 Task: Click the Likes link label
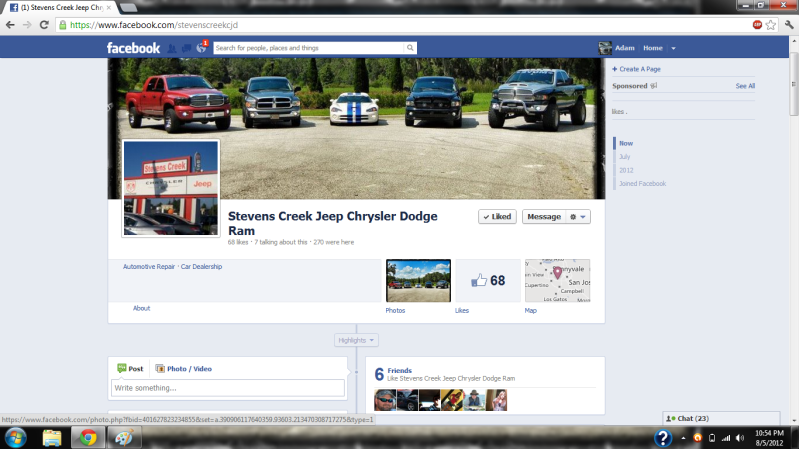click(x=462, y=310)
